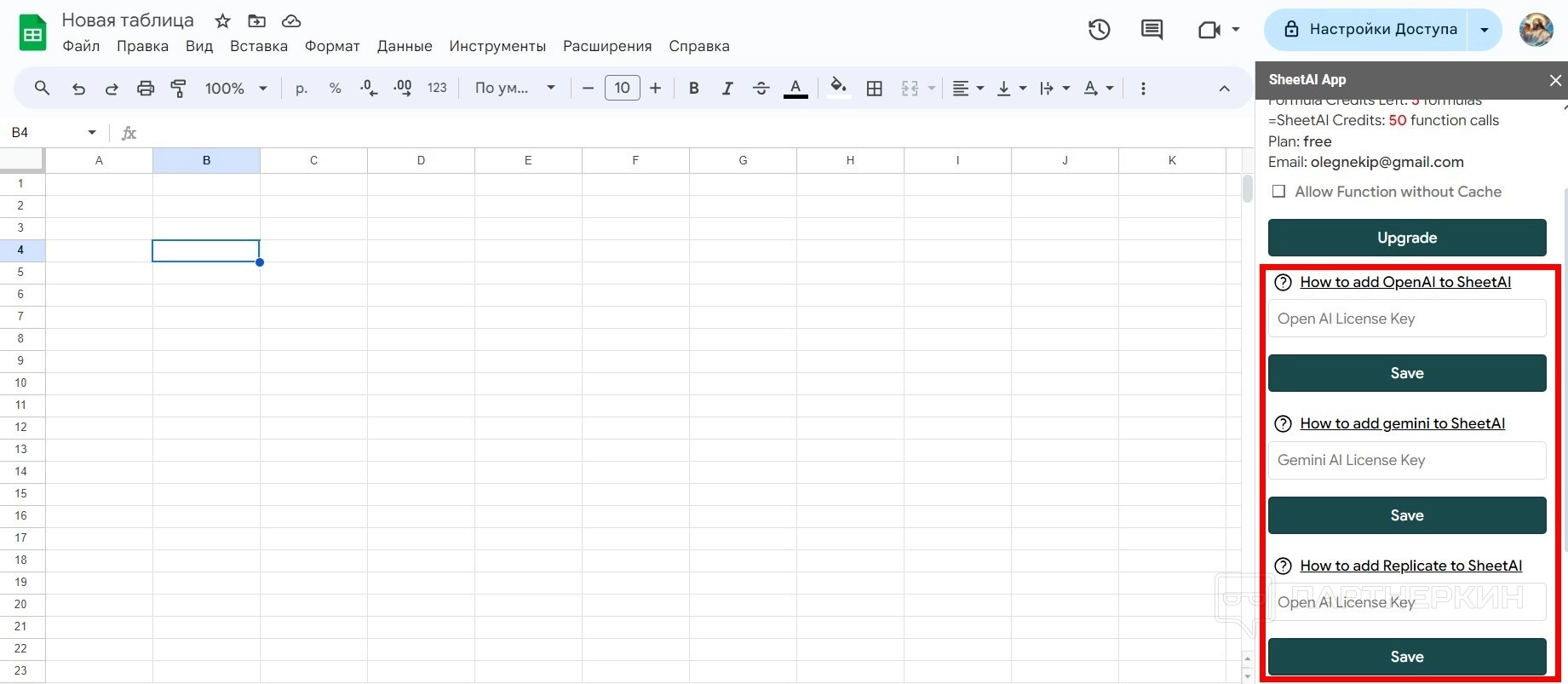This screenshot has width=1568, height=684.
Task: Collapse the menus with up chevron
Action: [x=1224, y=88]
